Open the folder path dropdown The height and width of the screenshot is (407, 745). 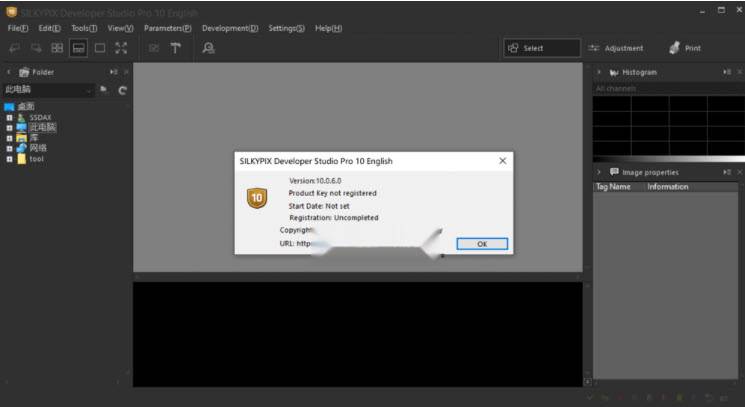[89, 90]
